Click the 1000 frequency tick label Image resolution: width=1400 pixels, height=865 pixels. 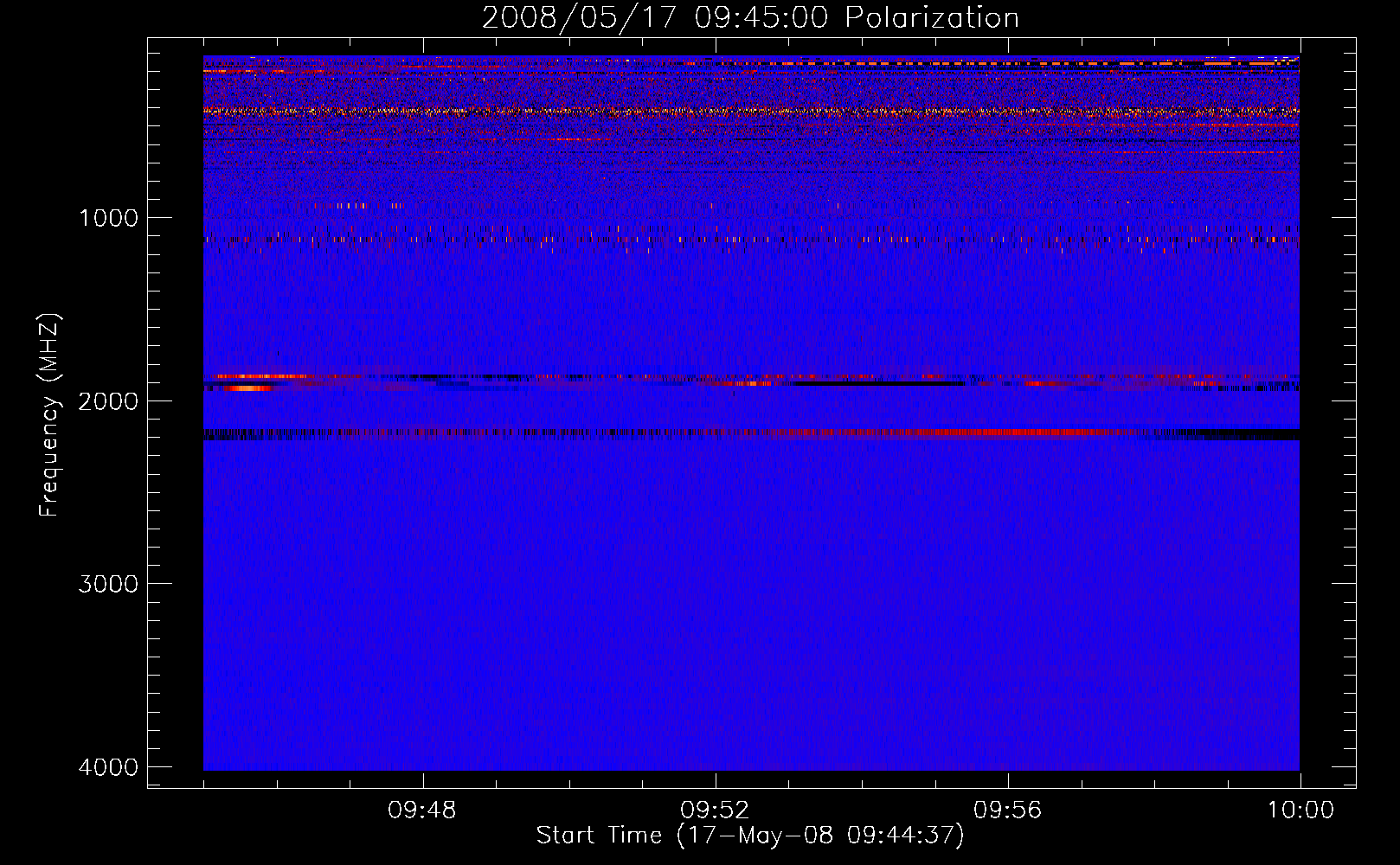pyautogui.click(x=108, y=217)
